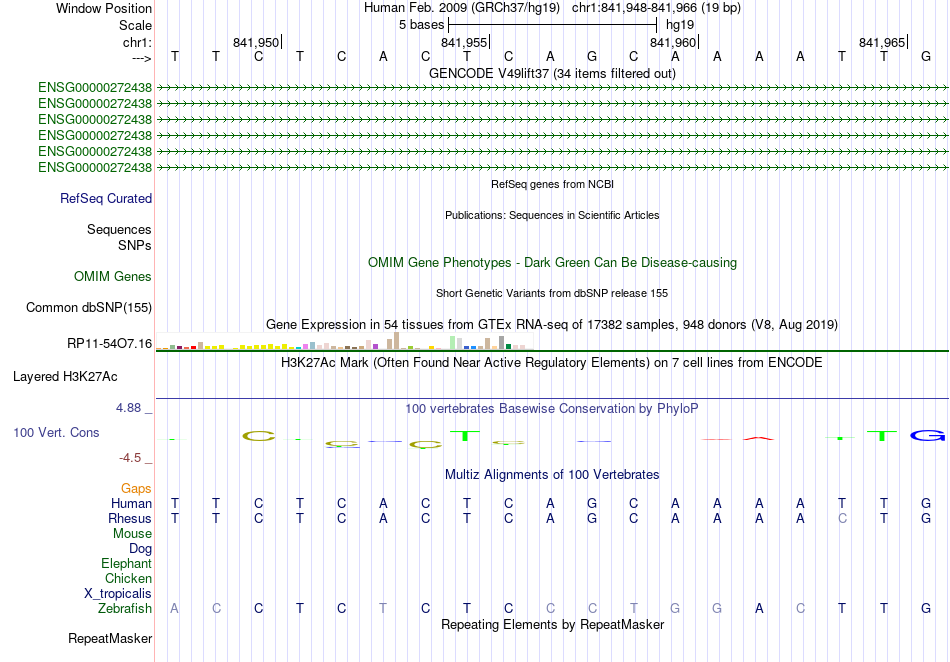Click ruler position marker 841,950
950x662 pixels.
[256, 42]
